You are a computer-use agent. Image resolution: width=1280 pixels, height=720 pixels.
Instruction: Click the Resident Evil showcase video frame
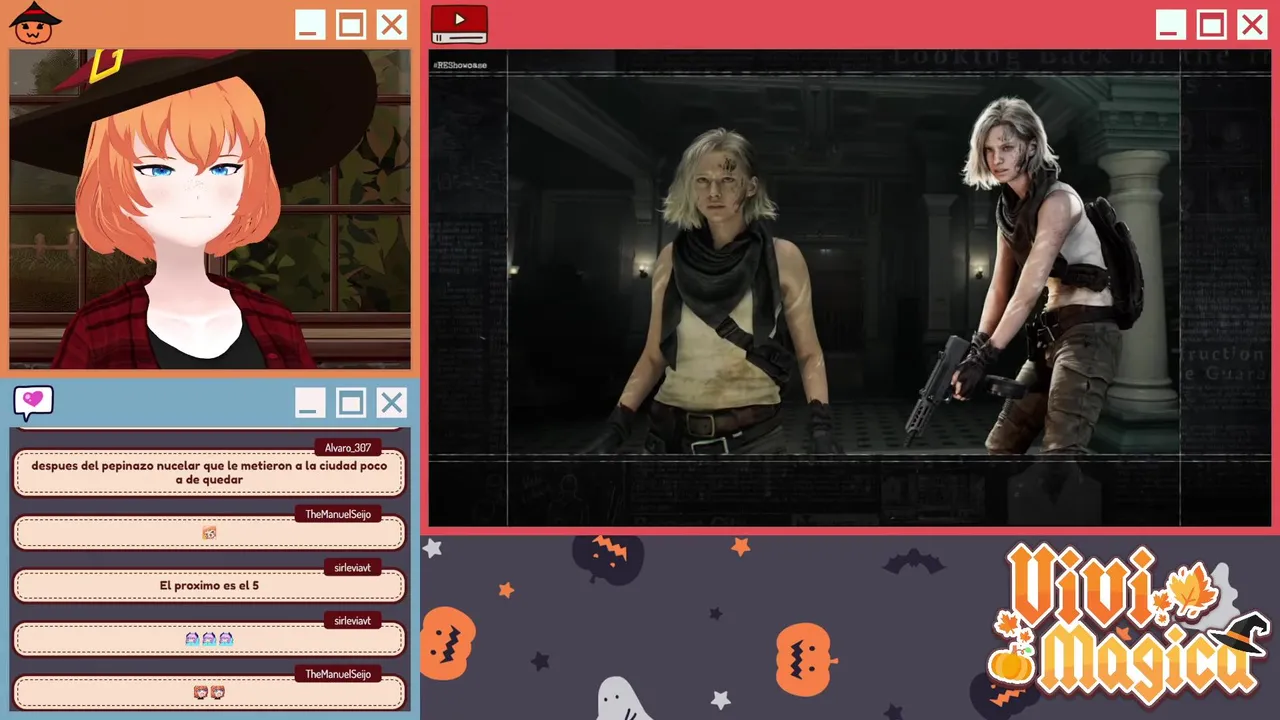click(849, 288)
